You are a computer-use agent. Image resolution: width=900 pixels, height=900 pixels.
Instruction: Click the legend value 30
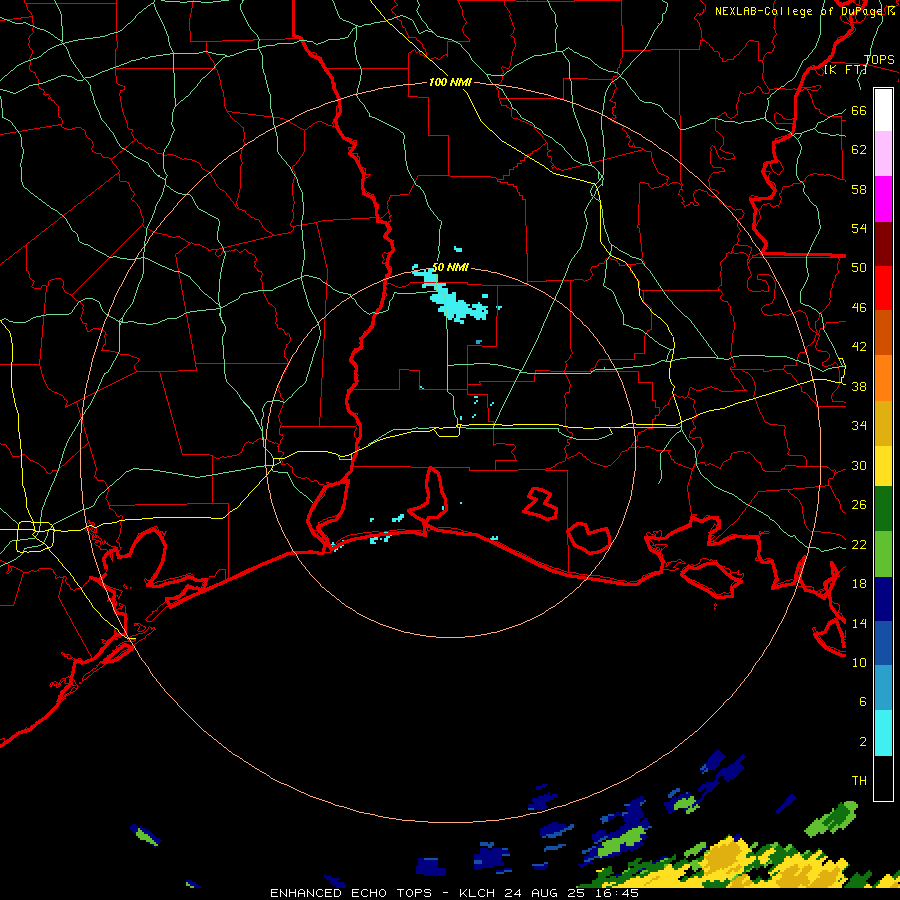click(859, 465)
